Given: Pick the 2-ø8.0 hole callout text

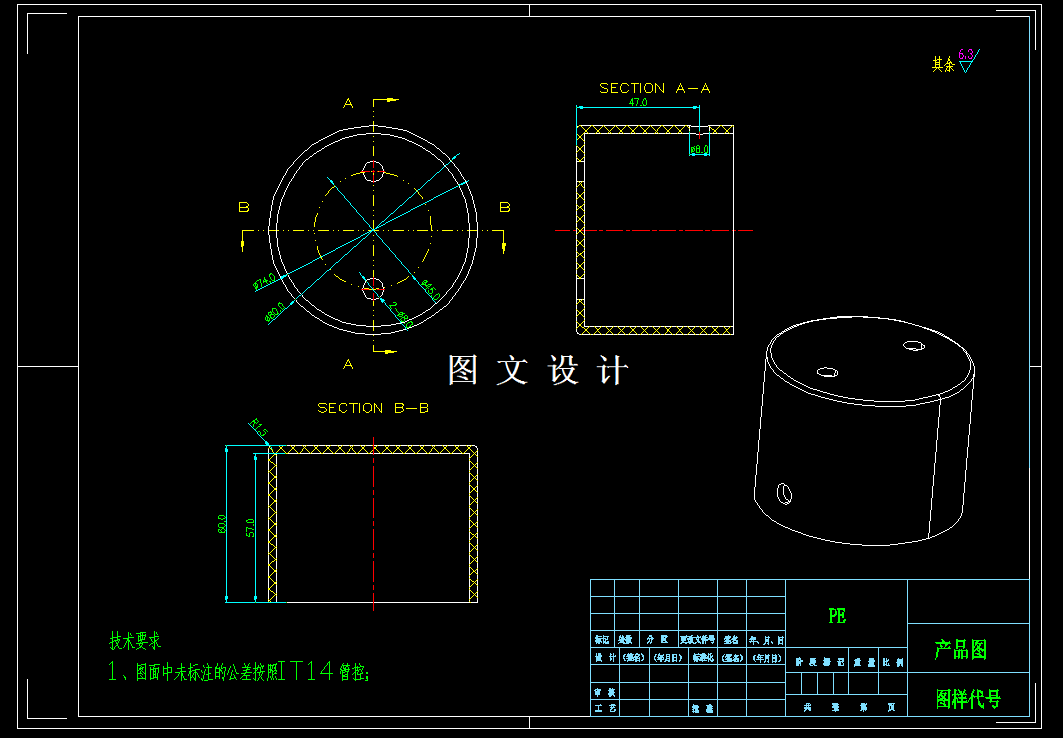Looking at the screenshot, I should (401, 315).
